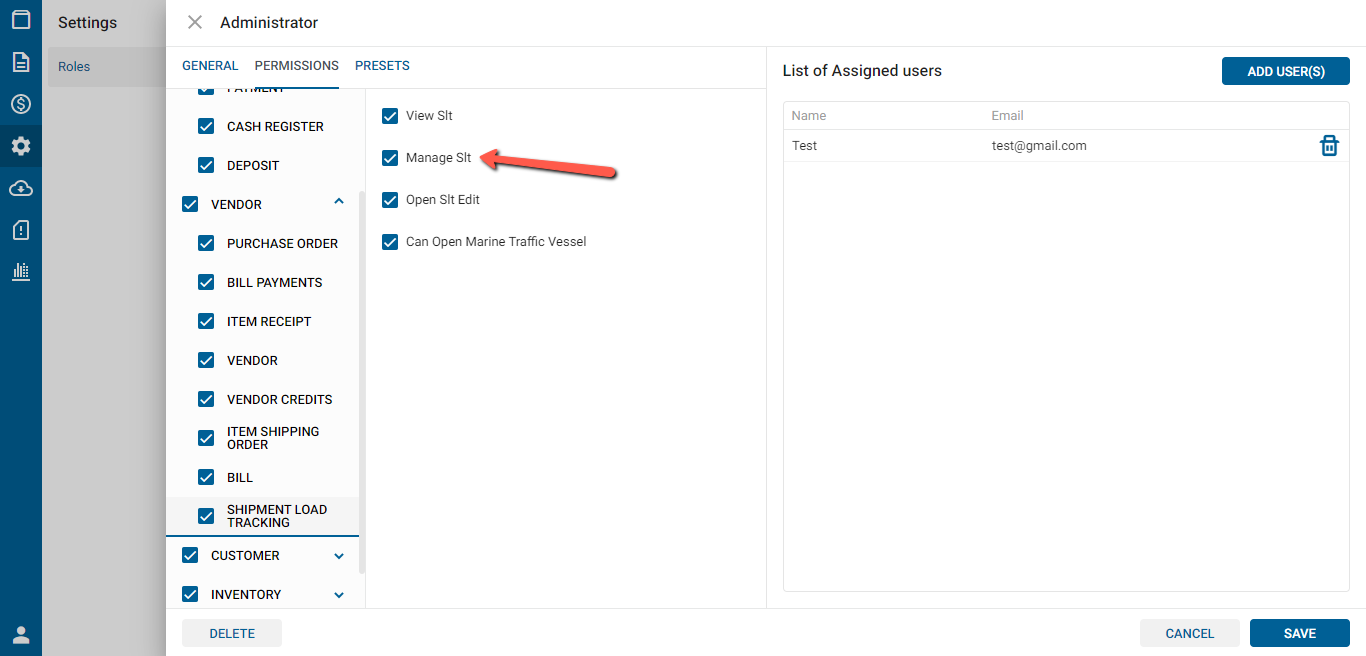Uncheck Can Open Marine Traffic Vessel
The image size is (1366, 656).
pos(390,242)
